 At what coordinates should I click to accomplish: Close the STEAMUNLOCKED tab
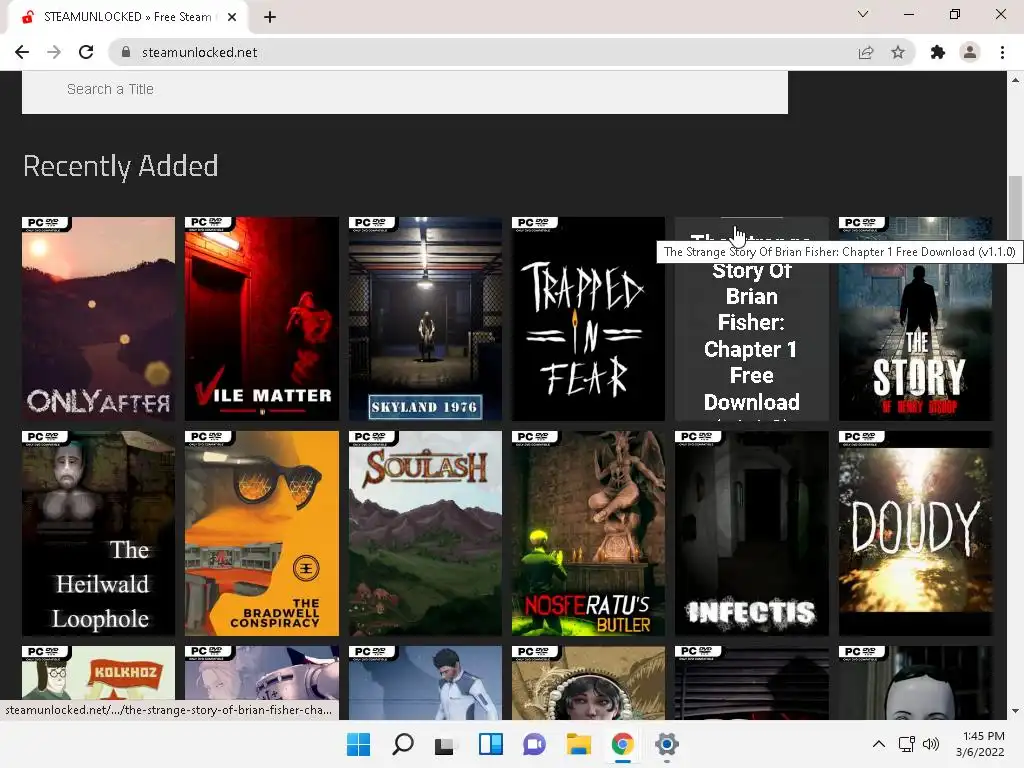[x=232, y=17]
